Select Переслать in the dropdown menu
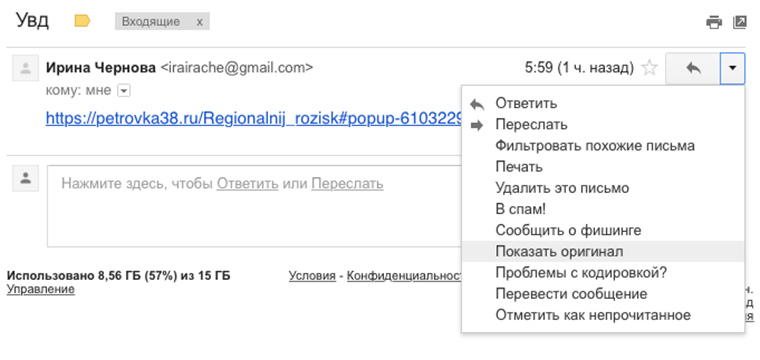Viewport: 760px width, 360px height. pyautogui.click(x=531, y=125)
